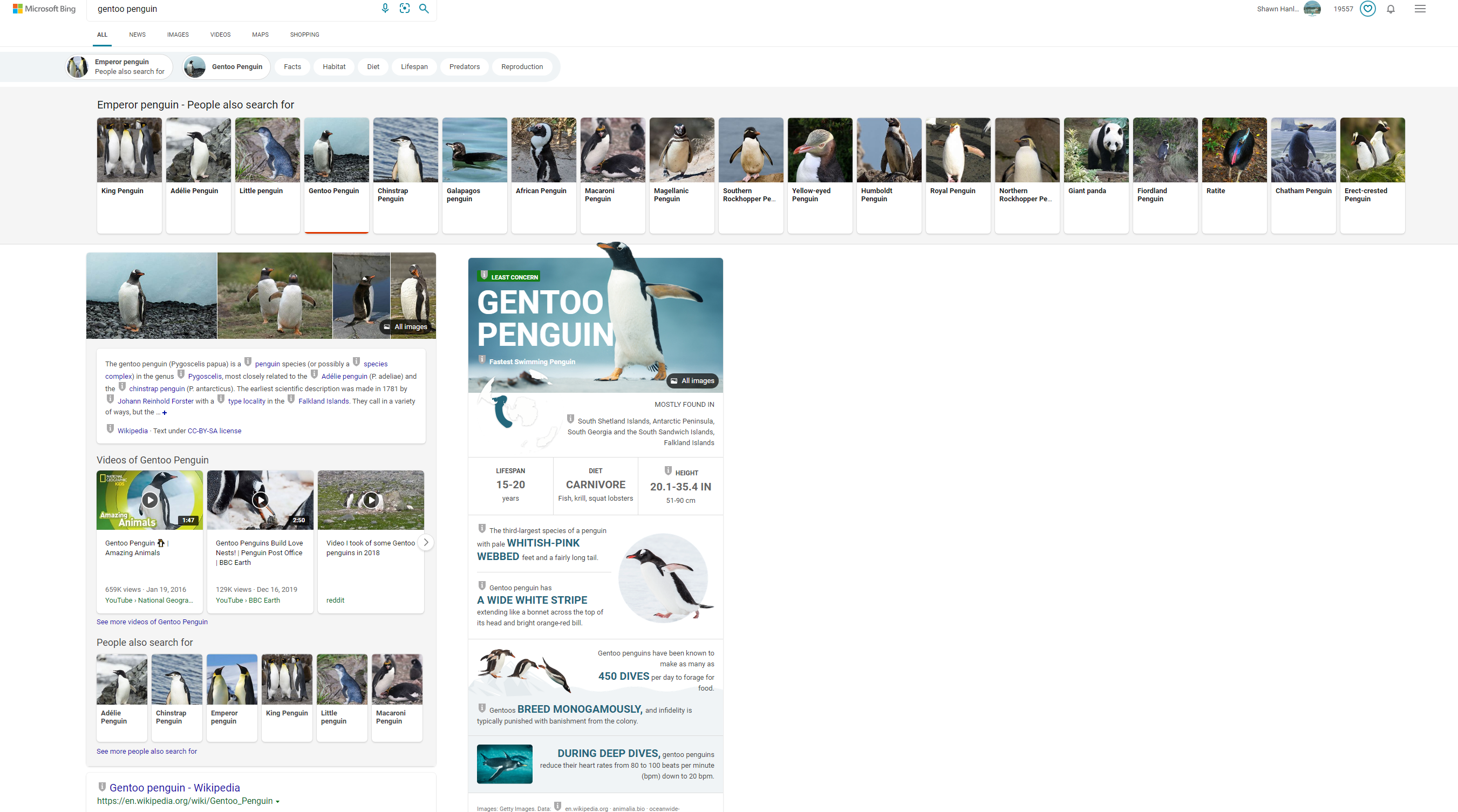
Task: Click All images on the knowledge panel
Action: point(692,380)
